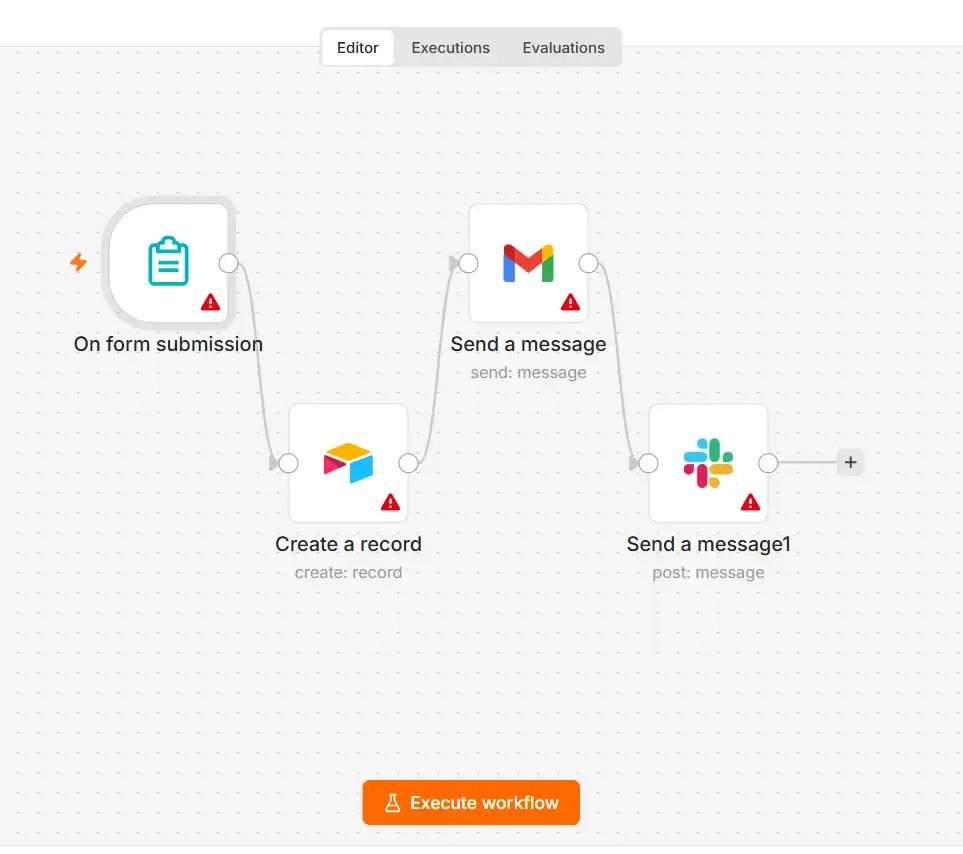Switch to the Editor tab
Image resolution: width=963 pixels, height=854 pixels.
tap(357, 47)
